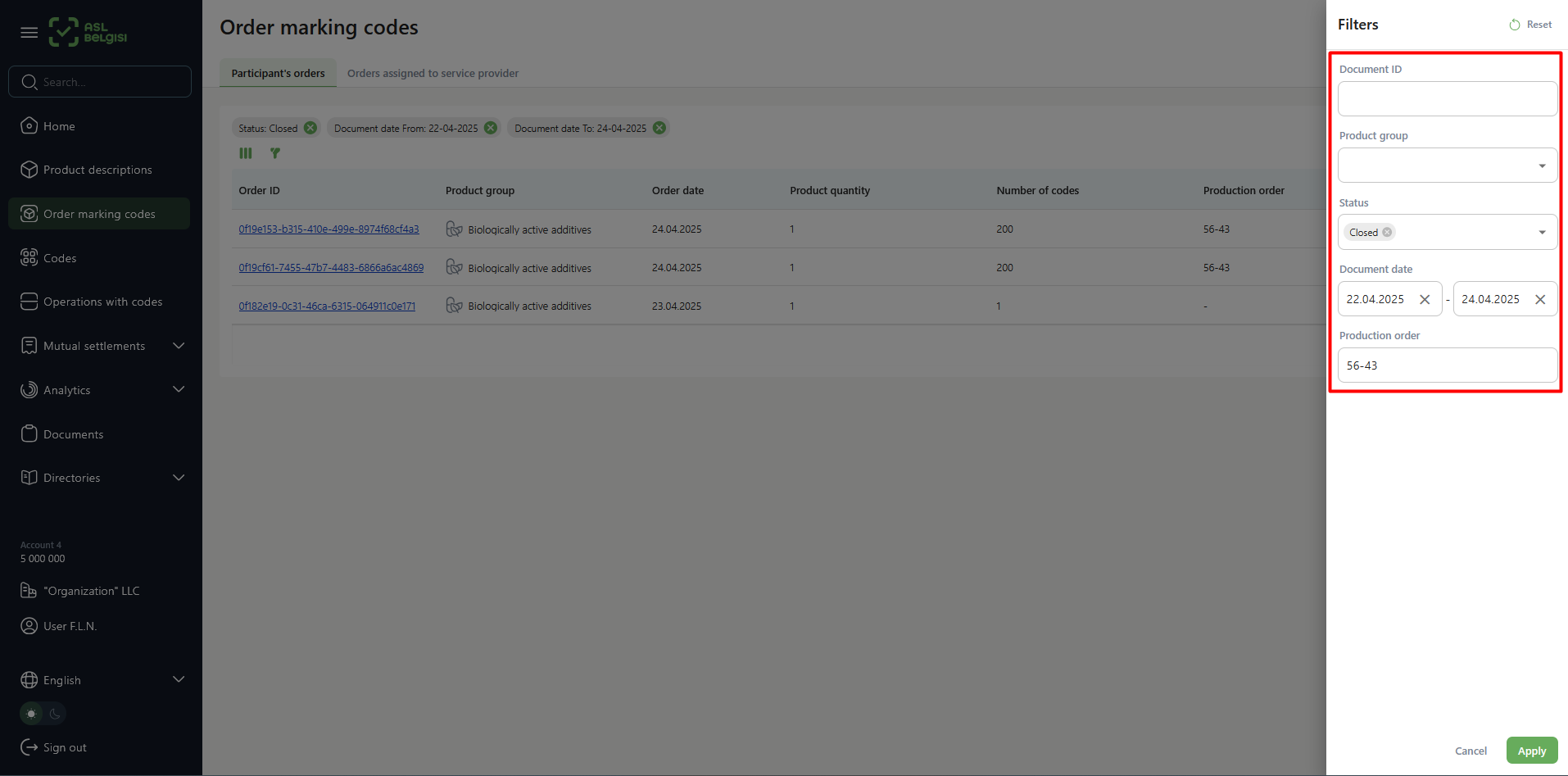Screen dimensions: 1568x776
Task: Go to Home menu item
Action: (x=99, y=125)
